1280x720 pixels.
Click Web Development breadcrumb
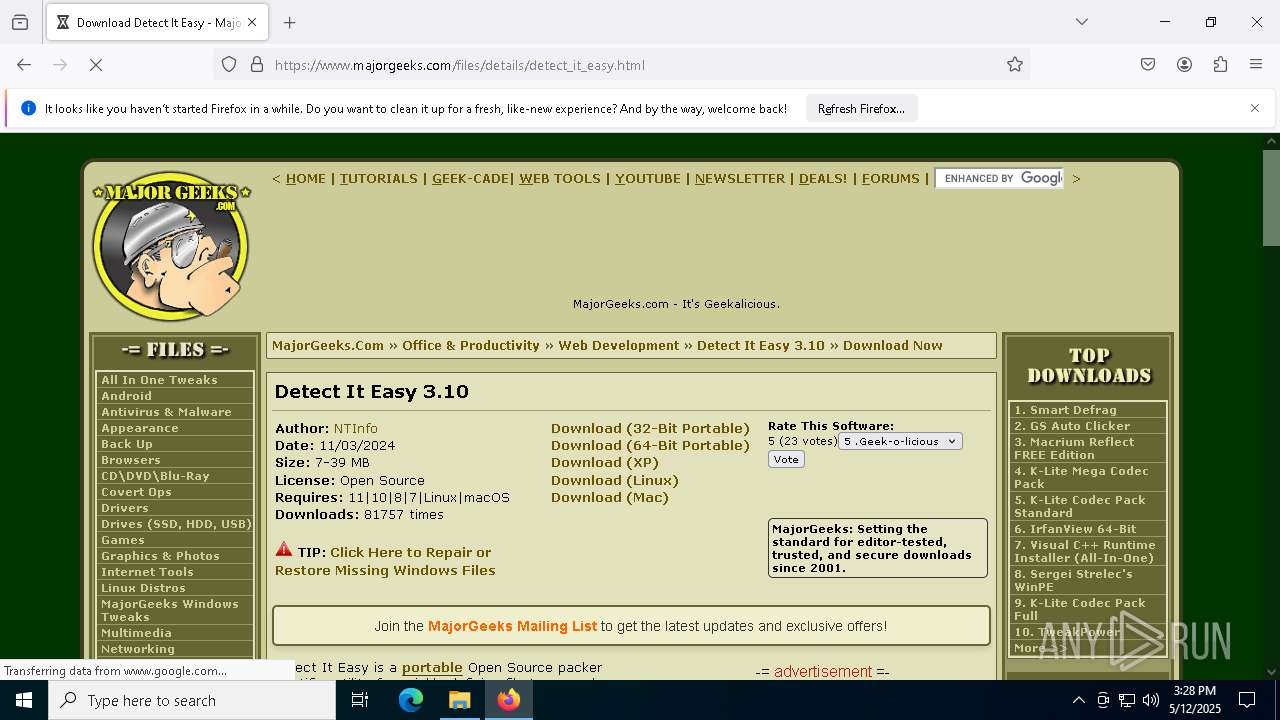click(619, 345)
